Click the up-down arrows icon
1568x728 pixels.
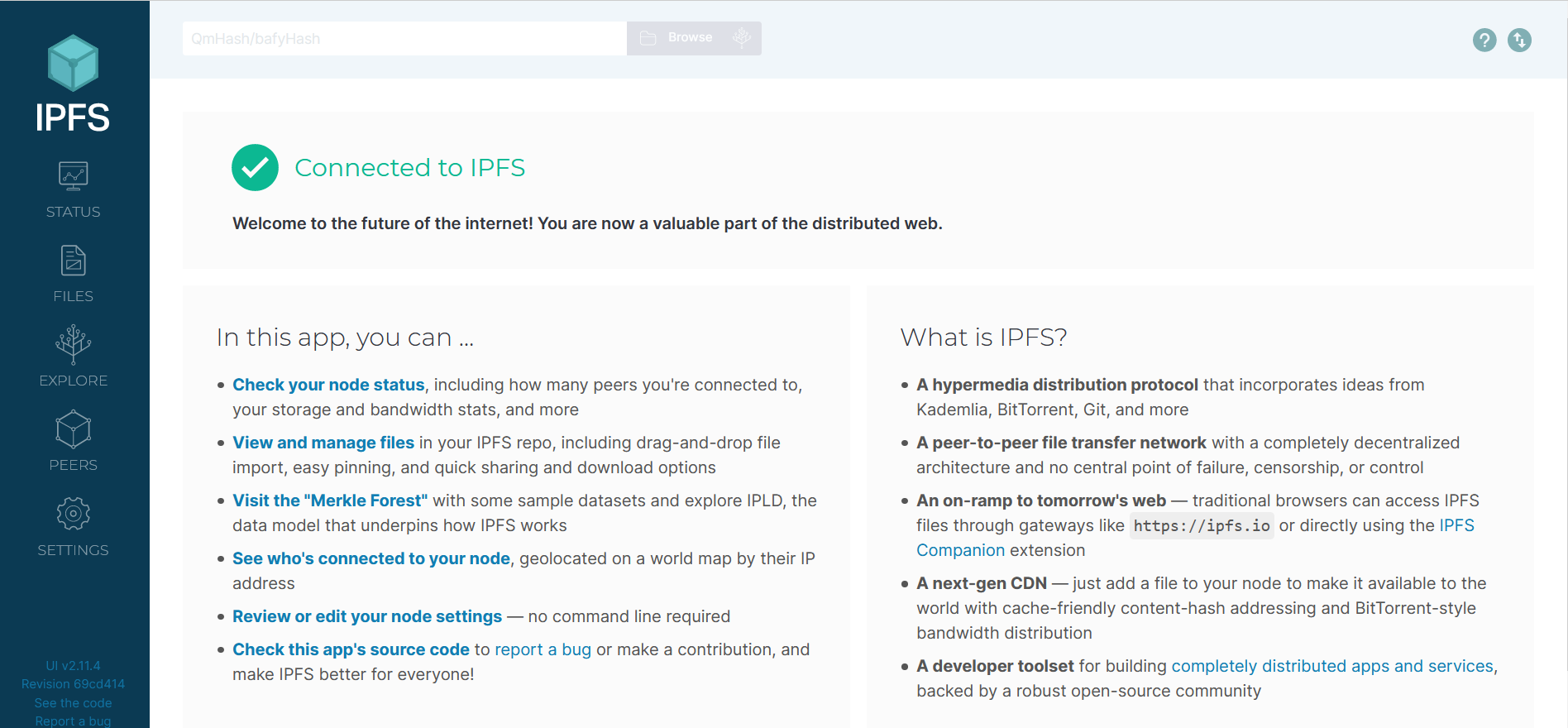click(x=1519, y=40)
